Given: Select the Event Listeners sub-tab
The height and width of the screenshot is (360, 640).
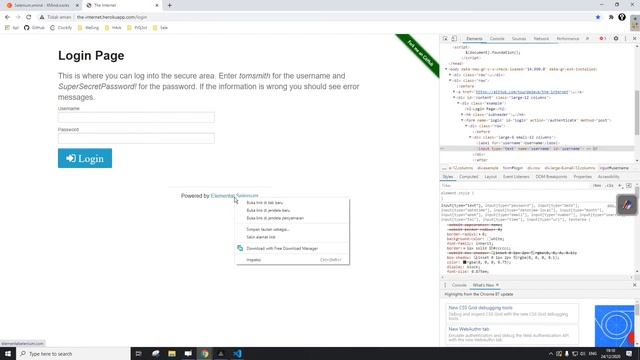Looking at the screenshot, I should point(516,177).
